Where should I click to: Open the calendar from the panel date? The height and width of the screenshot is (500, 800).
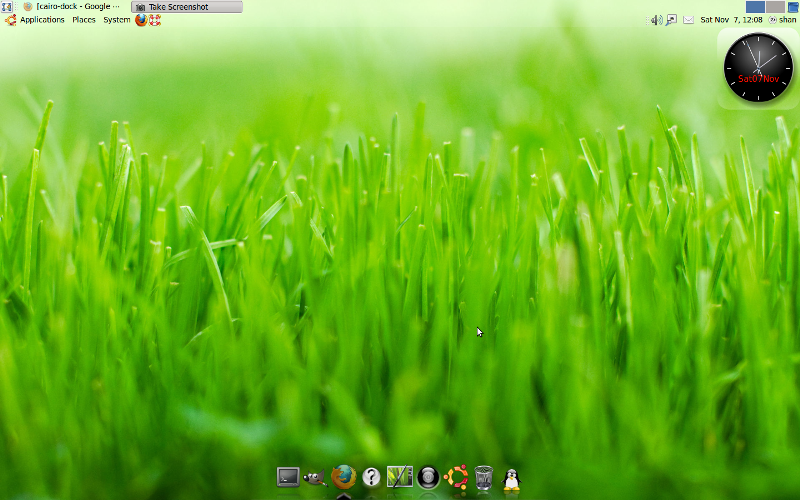click(x=731, y=20)
